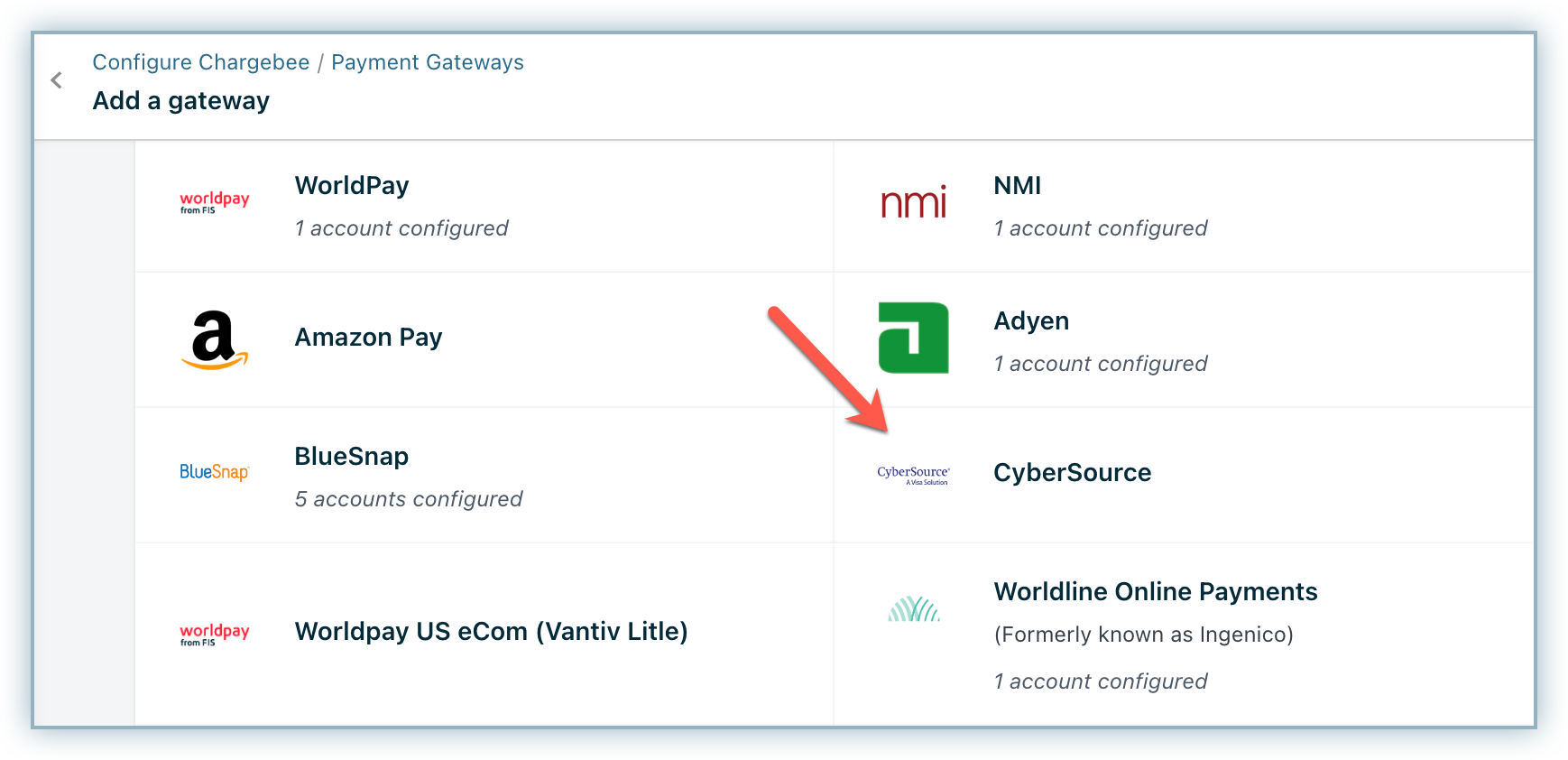
Task: Click the Amazon Pay logo icon
Action: tap(214, 339)
